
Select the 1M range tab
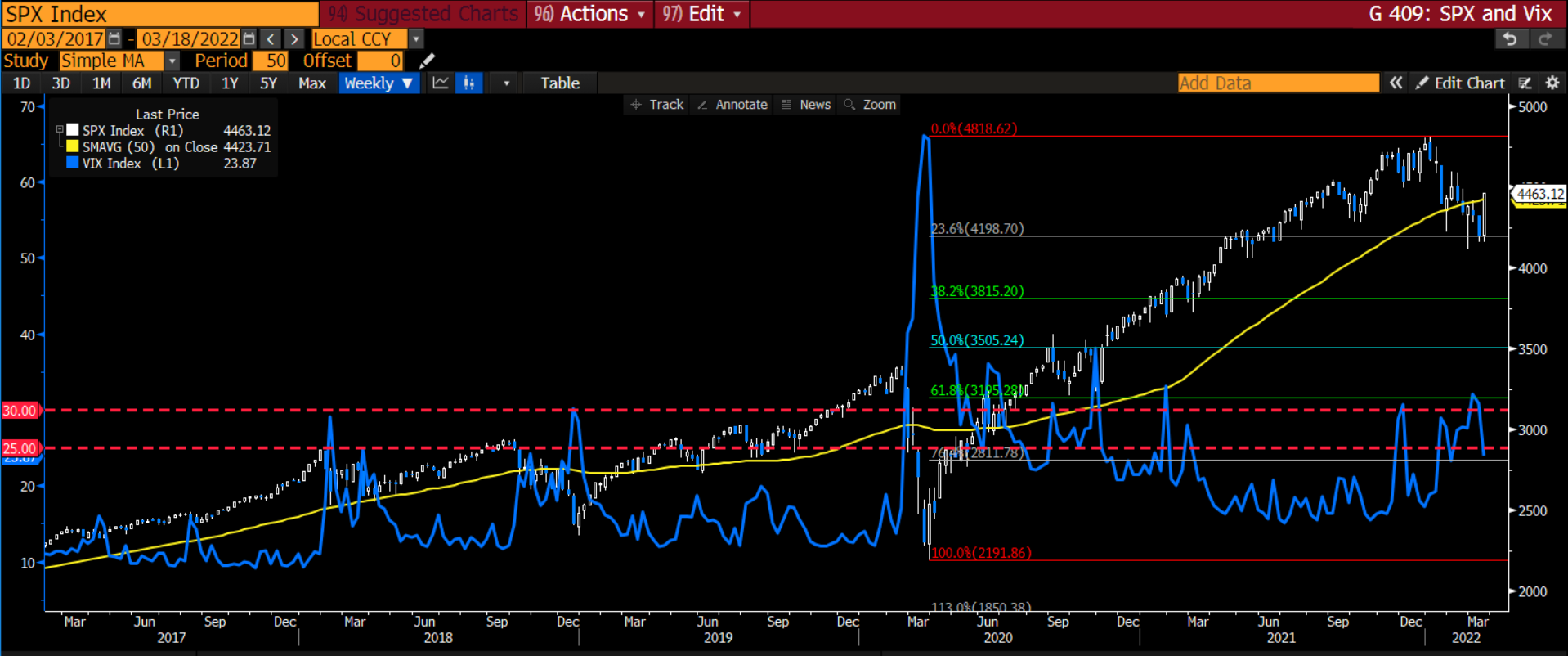pos(101,83)
